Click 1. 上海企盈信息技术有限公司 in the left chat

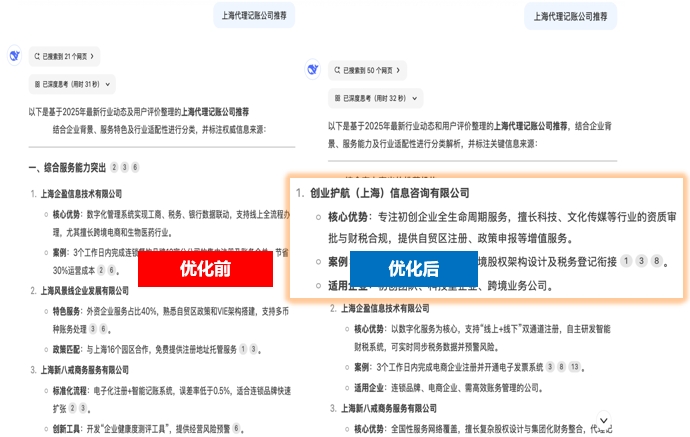coord(76,194)
